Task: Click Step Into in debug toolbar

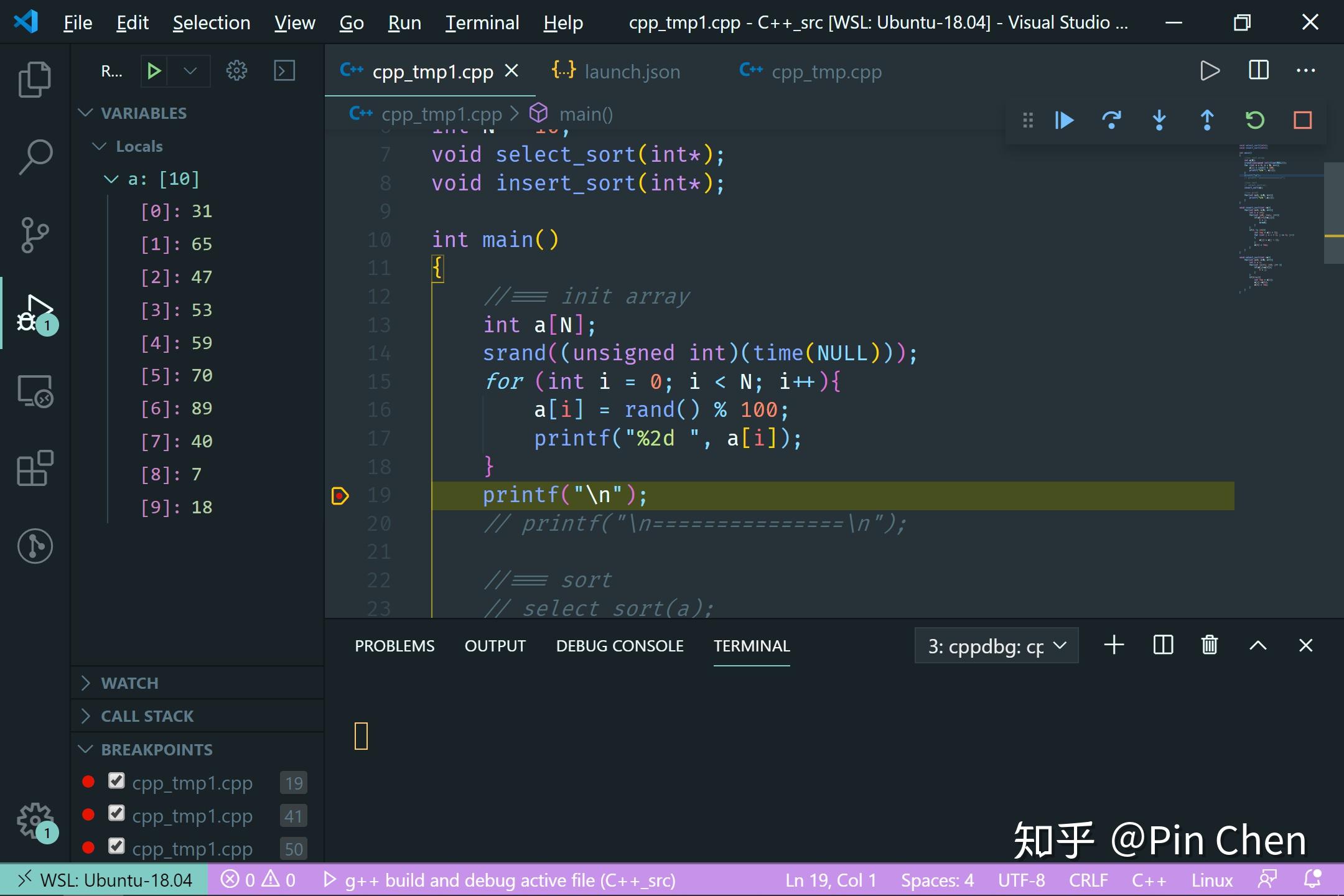Action: pos(1159,119)
